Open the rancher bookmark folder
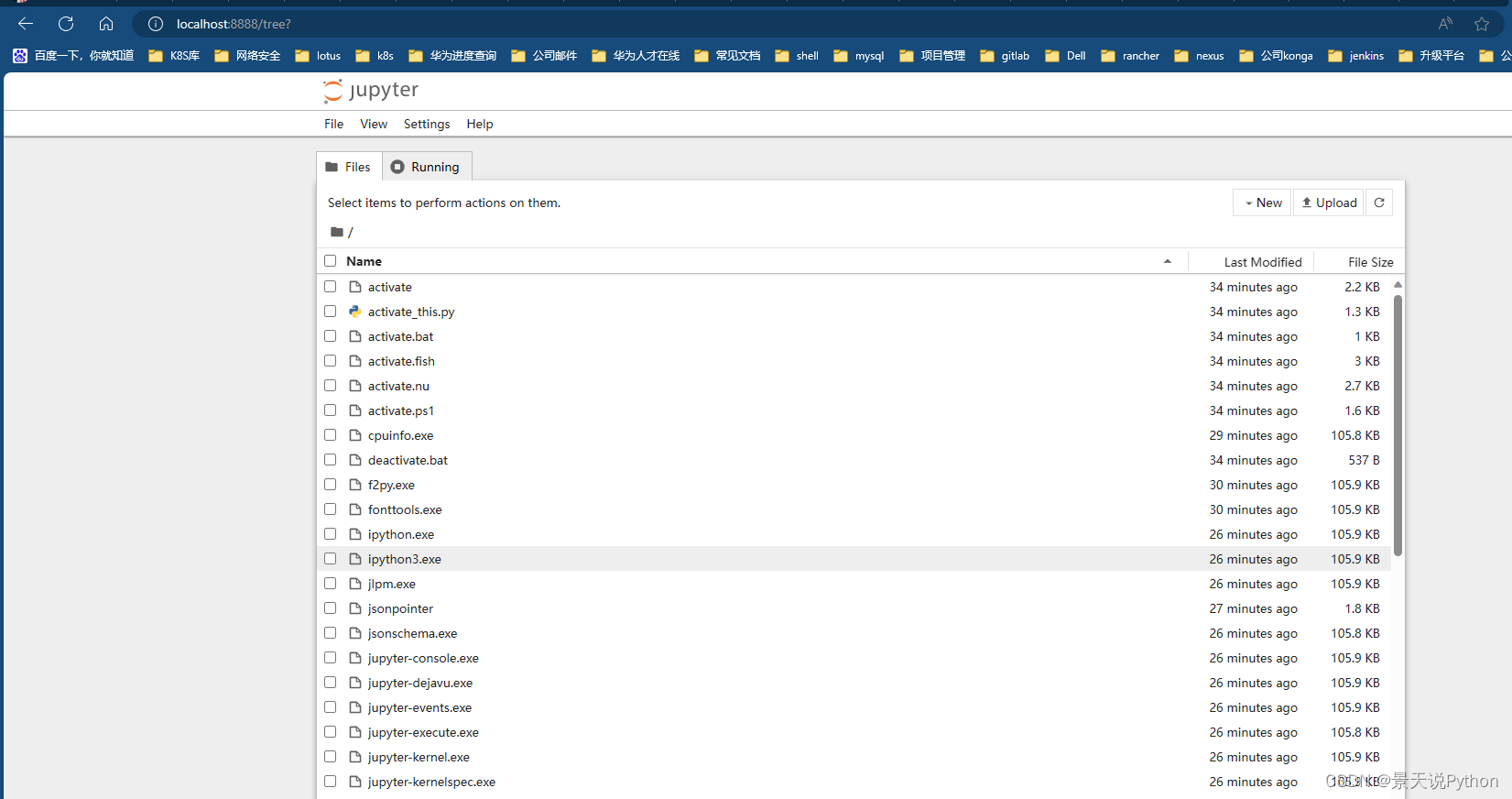 pos(1130,56)
